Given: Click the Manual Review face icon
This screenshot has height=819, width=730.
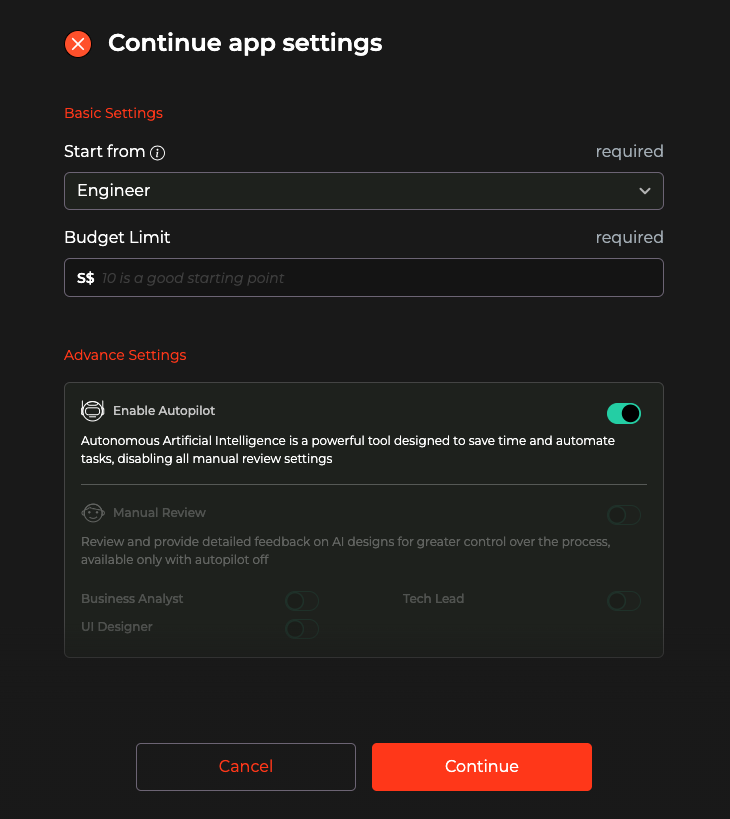Looking at the screenshot, I should [93, 513].
